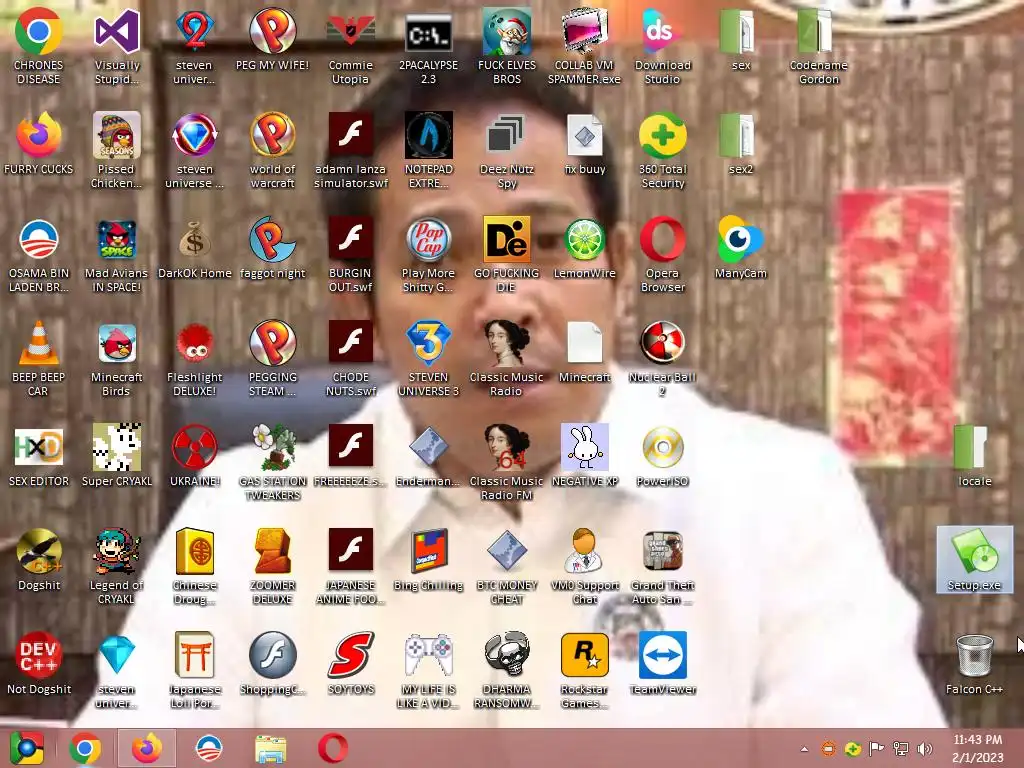Select COLLAB VM SPAMMER.exe icon
1024x768 pixels.
(584, 46)
